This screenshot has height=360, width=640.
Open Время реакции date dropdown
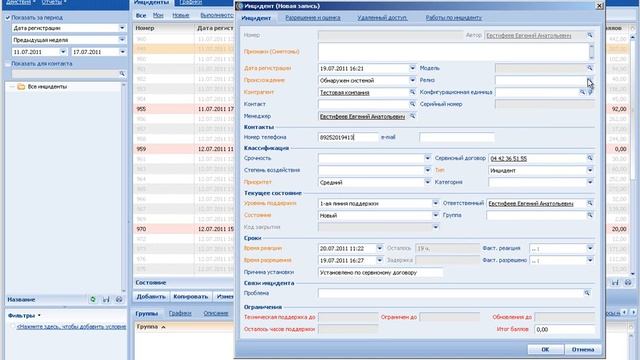[x=379, y=248]
